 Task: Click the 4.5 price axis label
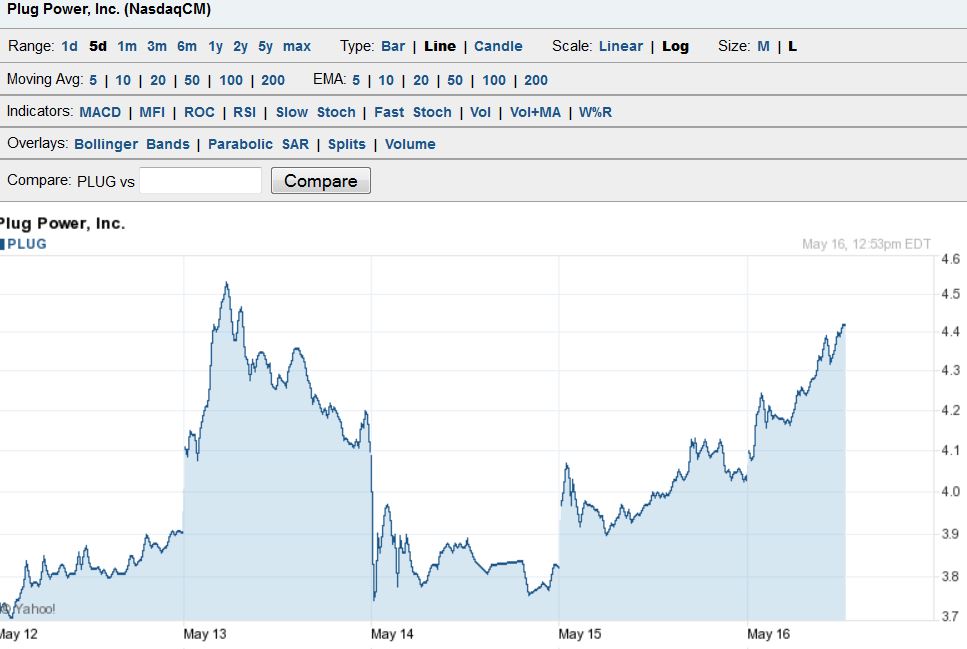[x=950, y=294]
